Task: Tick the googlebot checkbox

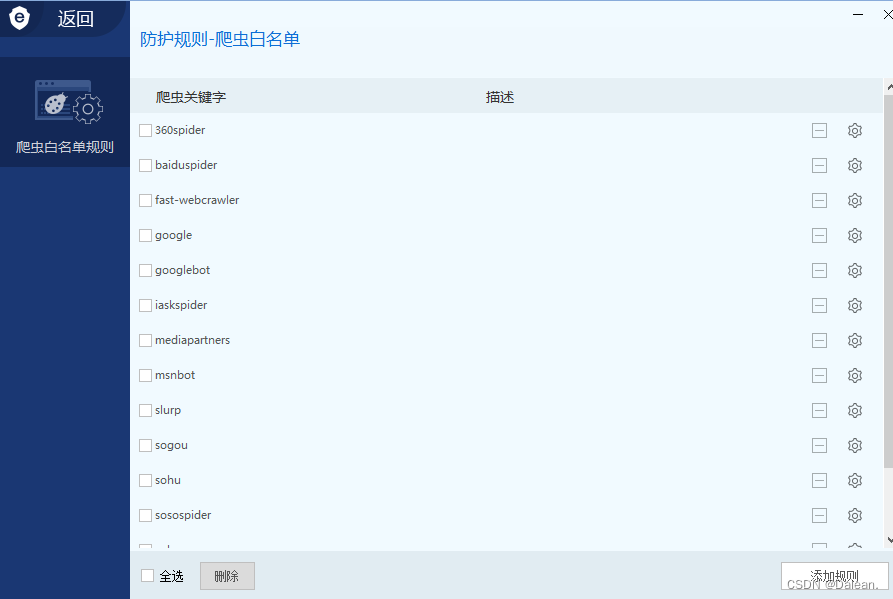Action: pyautogui.click(x=145, y=270)
